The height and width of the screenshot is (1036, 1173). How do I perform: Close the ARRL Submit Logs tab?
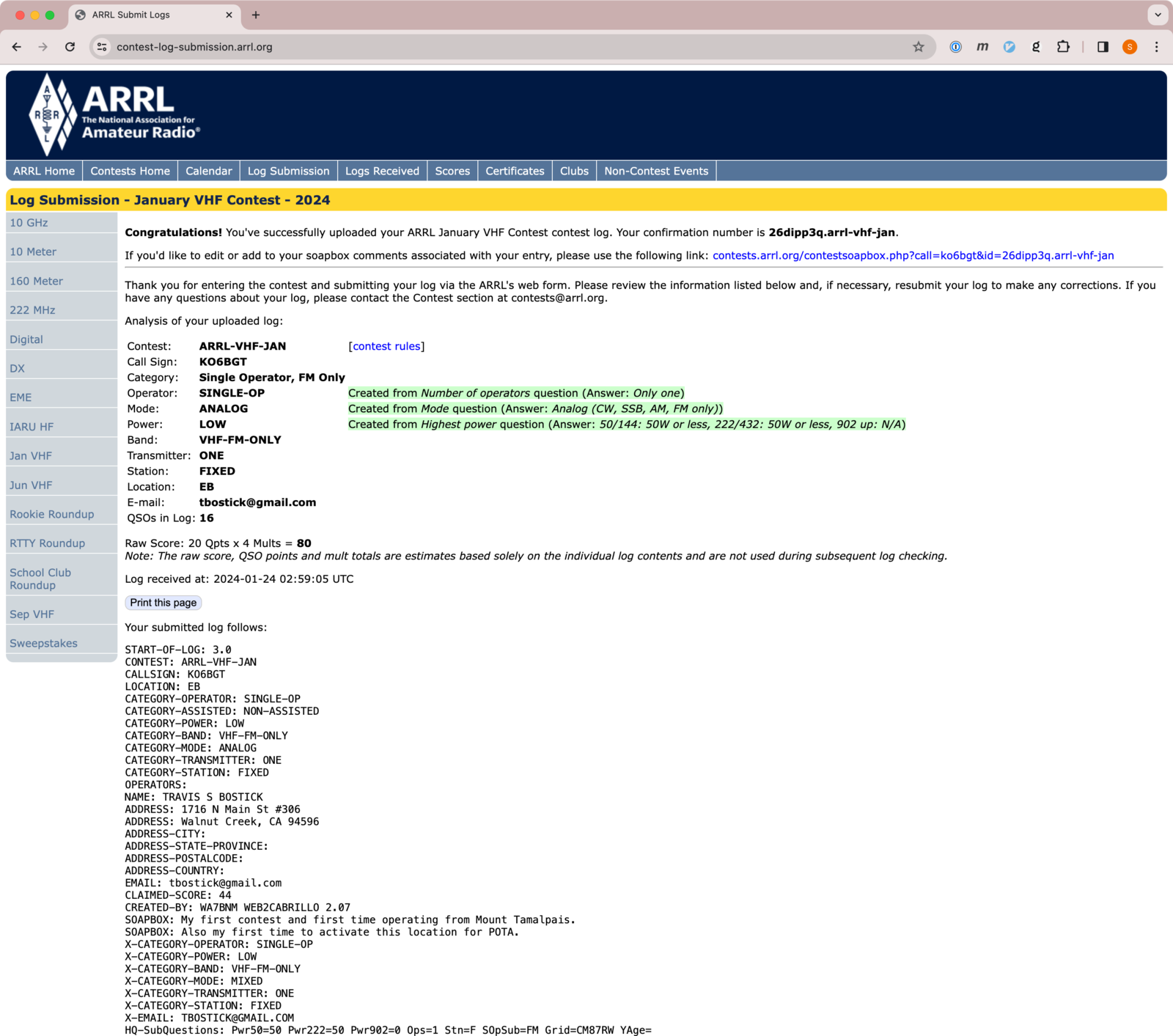(229, 15)
